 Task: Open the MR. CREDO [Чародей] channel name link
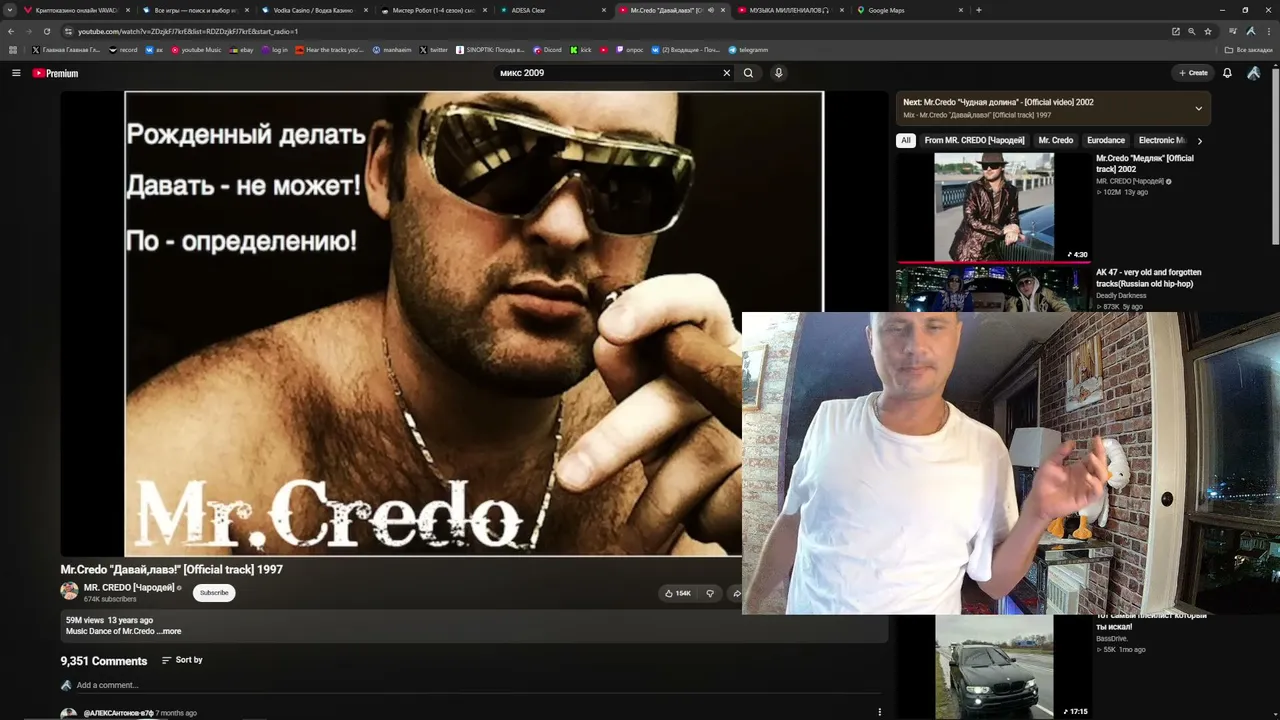point(129,588)
